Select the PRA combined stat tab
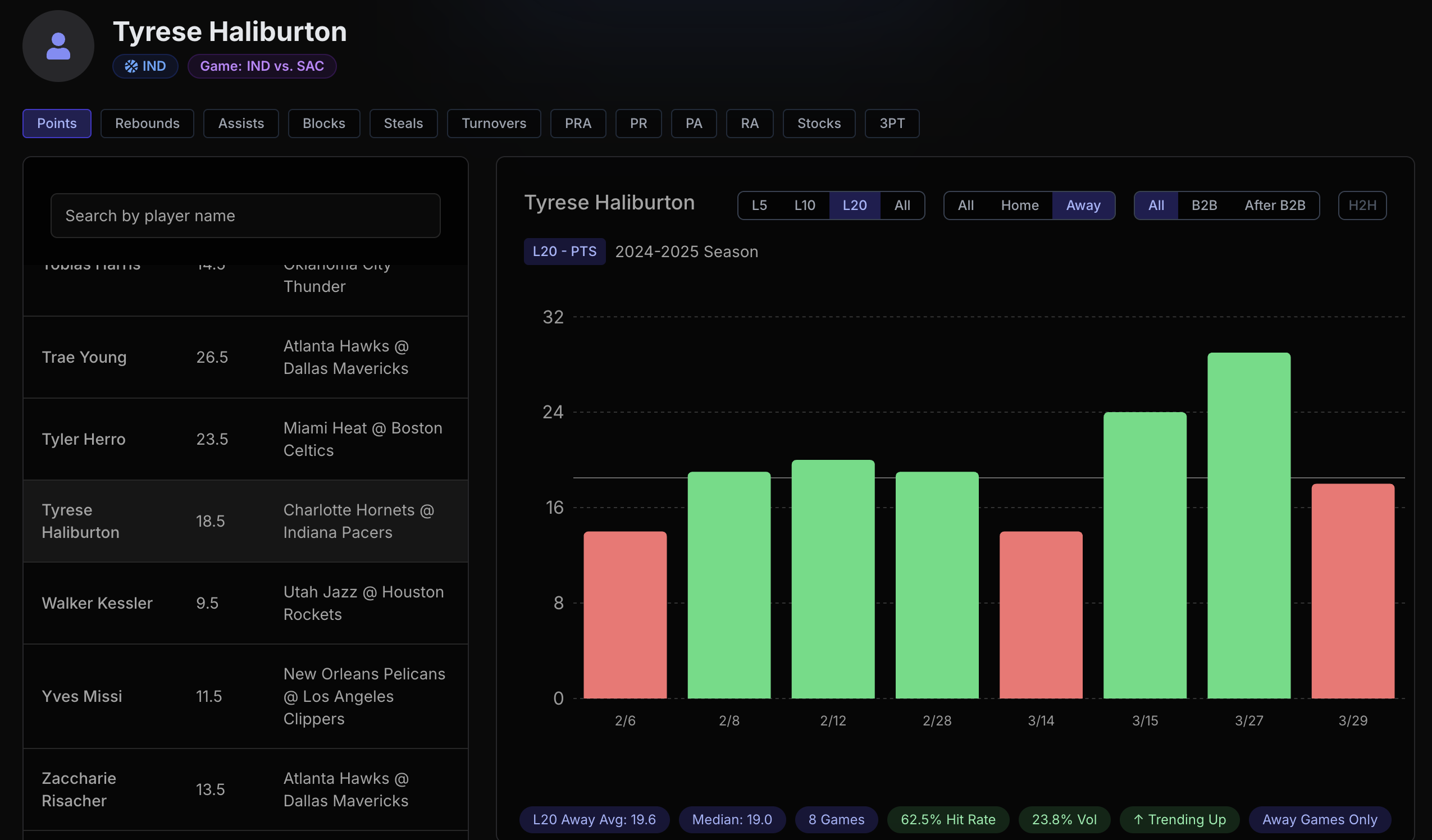This screenshot has height=840, width=1432. (578, 124)
